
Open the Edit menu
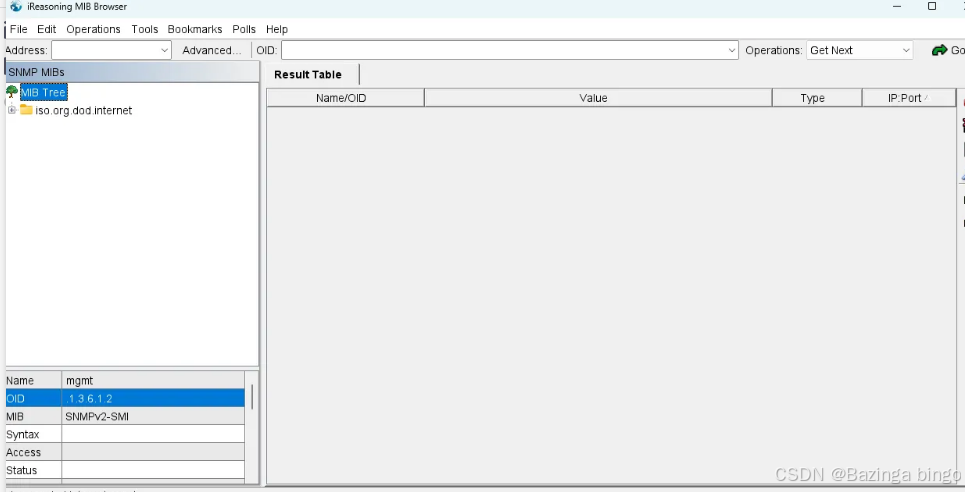pos(46,29)
